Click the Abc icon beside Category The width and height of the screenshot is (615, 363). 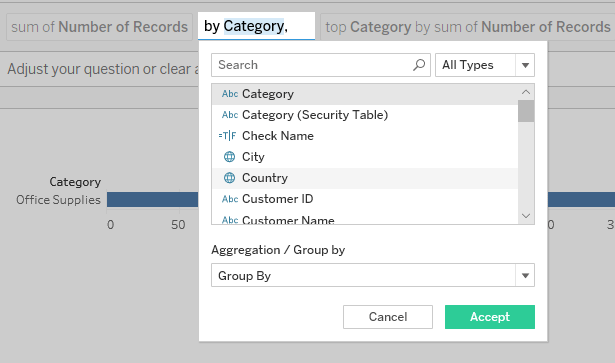[x=230, y=94]
